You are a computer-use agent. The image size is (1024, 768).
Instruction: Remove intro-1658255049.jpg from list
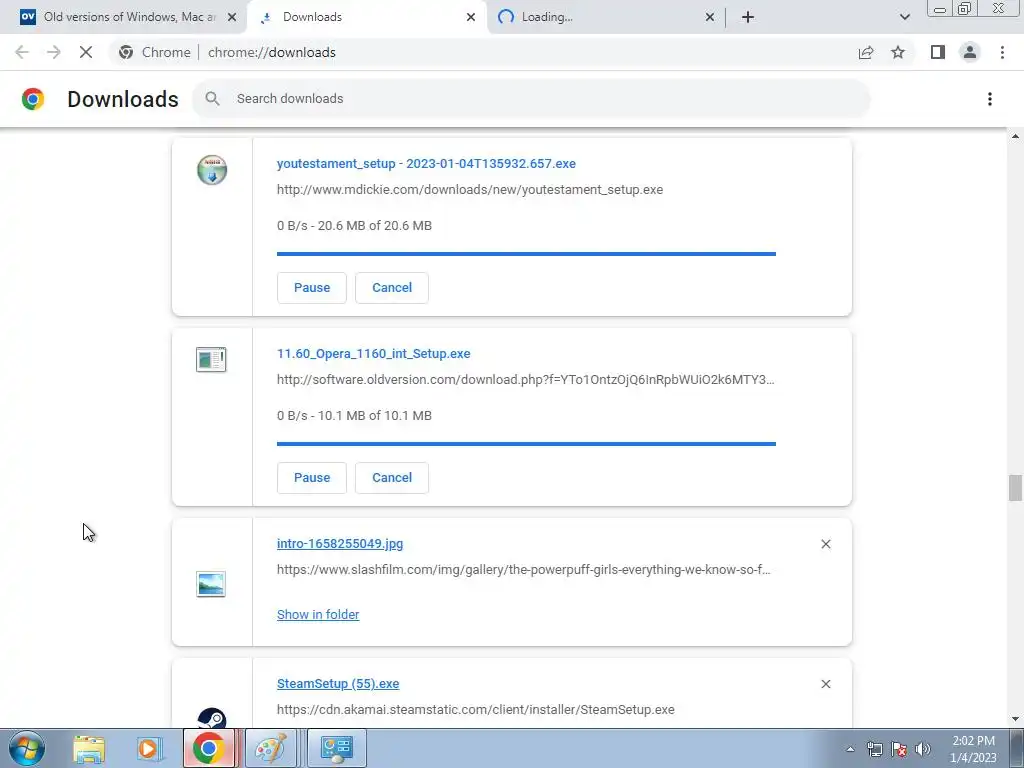click(825, 544)
